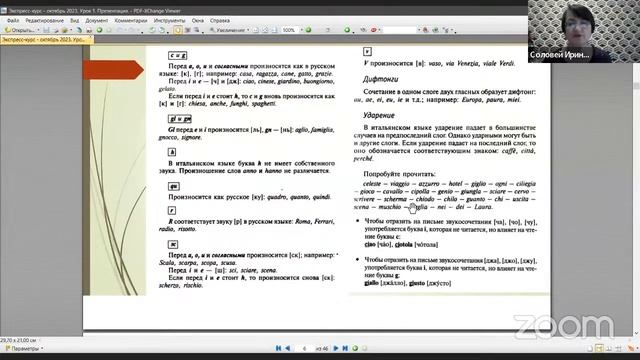This screenshot has width=640, height=360.
Task: Select the Select text tool icon
Action: 197,30
